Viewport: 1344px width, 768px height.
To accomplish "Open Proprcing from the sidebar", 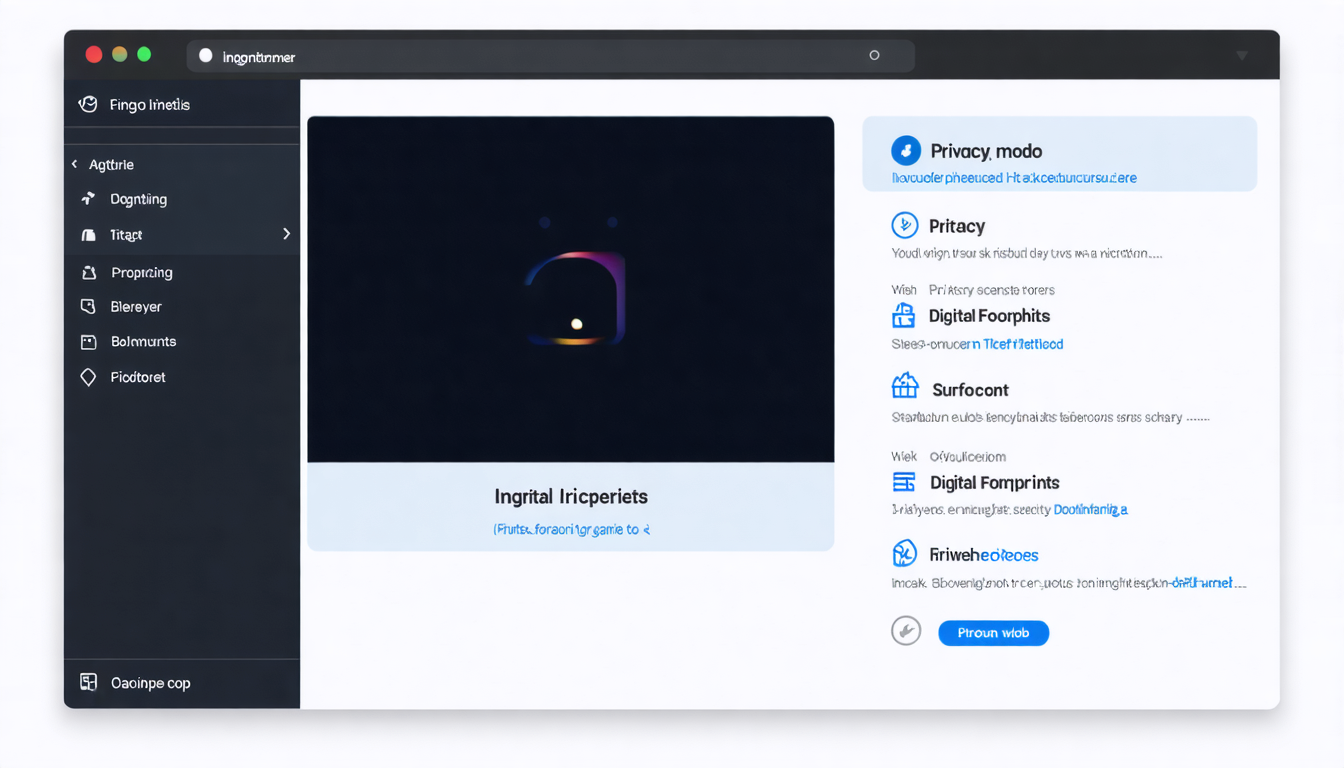I will 88,272.
